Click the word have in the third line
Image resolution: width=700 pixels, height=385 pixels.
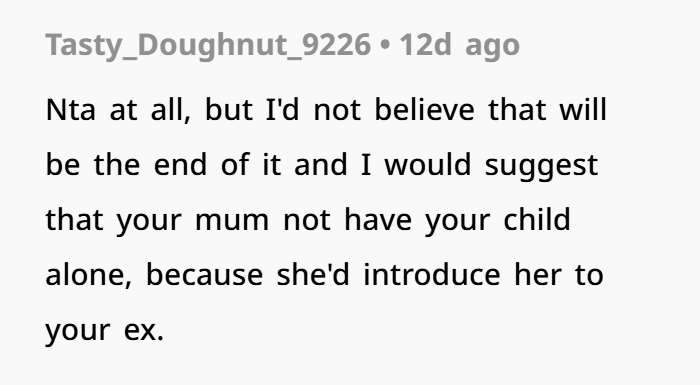378,219
